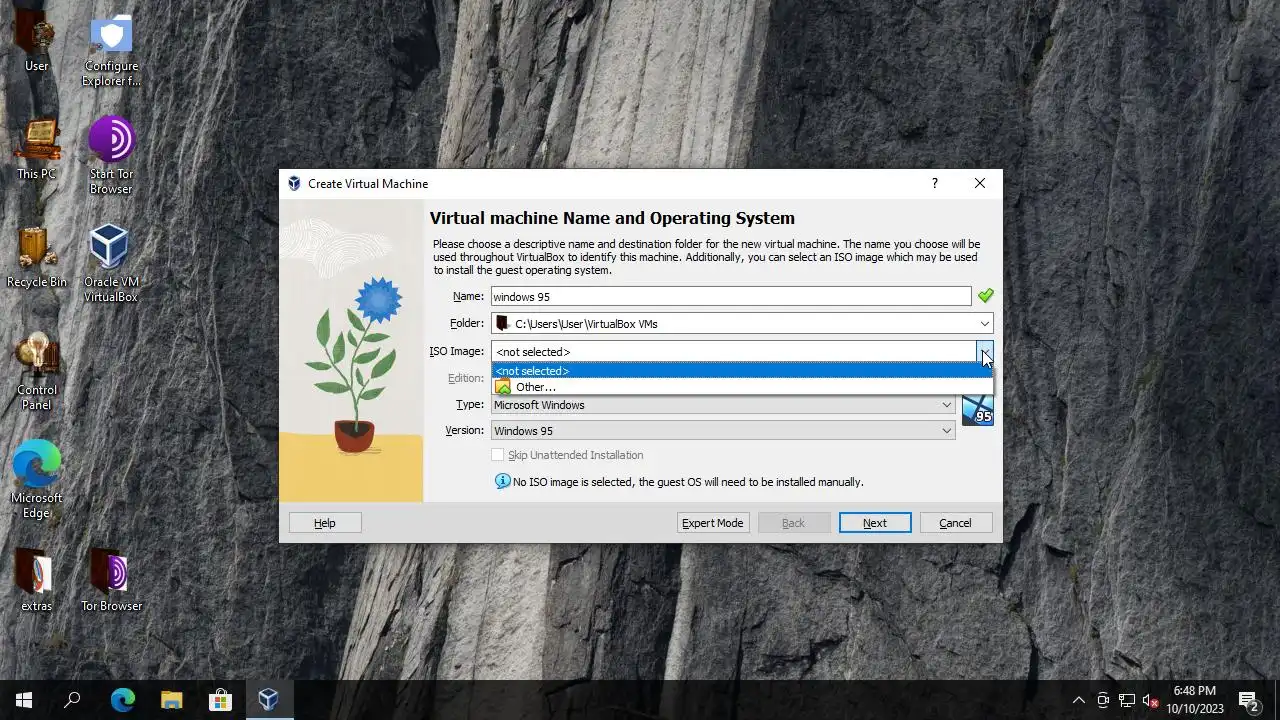The width and height of the screenshot is (1280, 720).
Task: Click the Windows Start button
Action: click(x=24, y=700)
